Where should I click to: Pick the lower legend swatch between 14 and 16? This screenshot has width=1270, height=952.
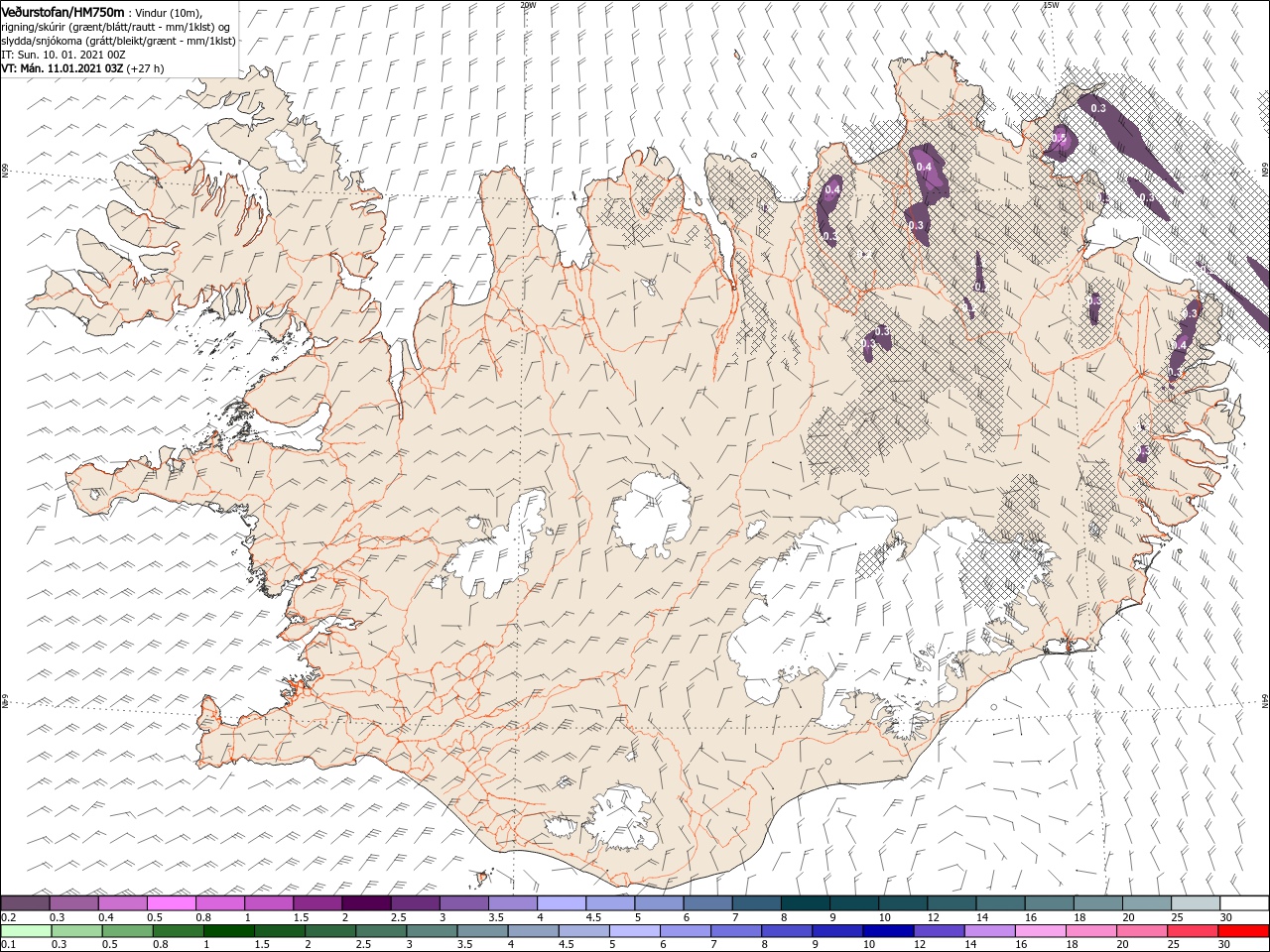pyautogui.click(x=989, y=931)
